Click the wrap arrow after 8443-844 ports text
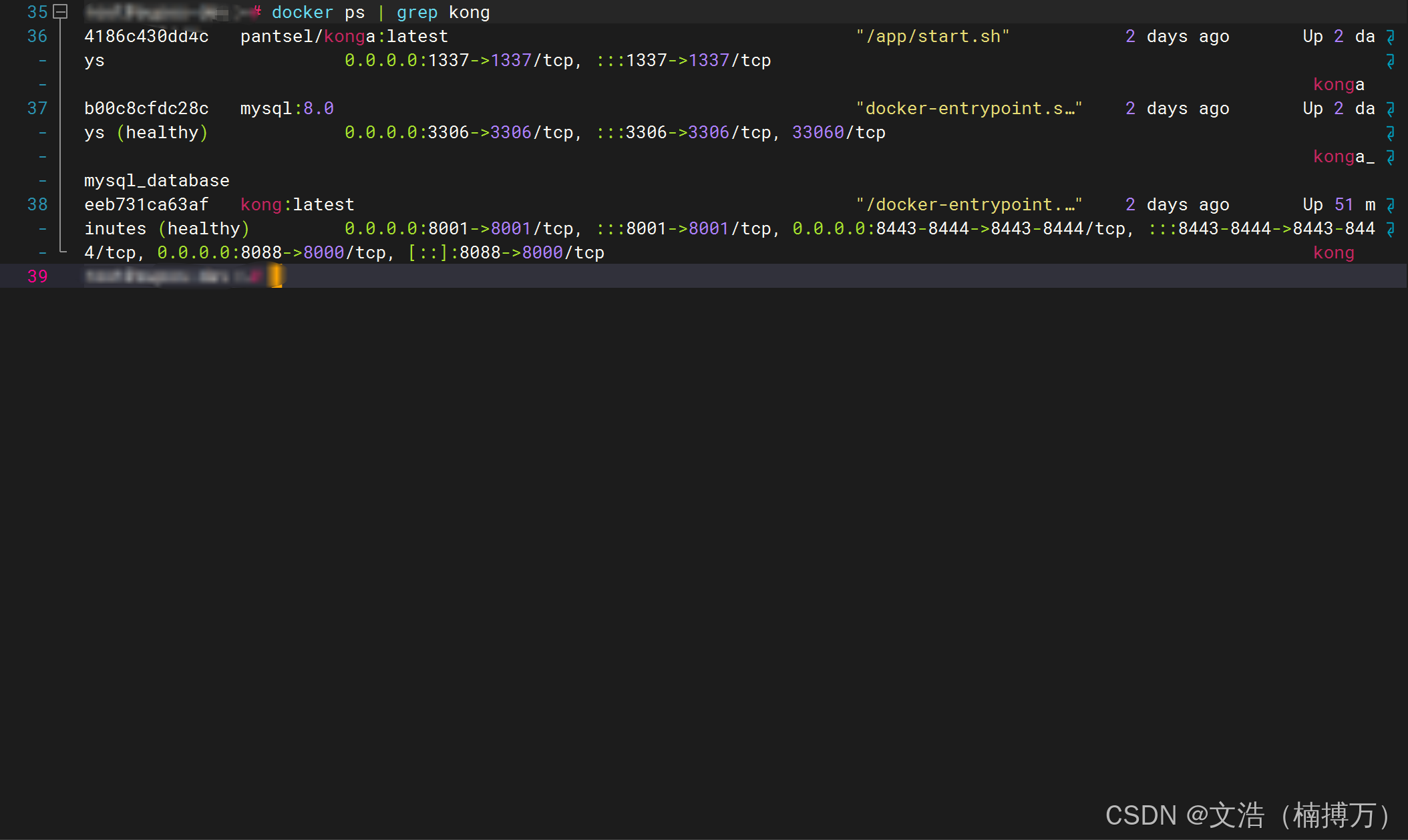This screenshot has height=840, width=1408. tap(1390, 229)
